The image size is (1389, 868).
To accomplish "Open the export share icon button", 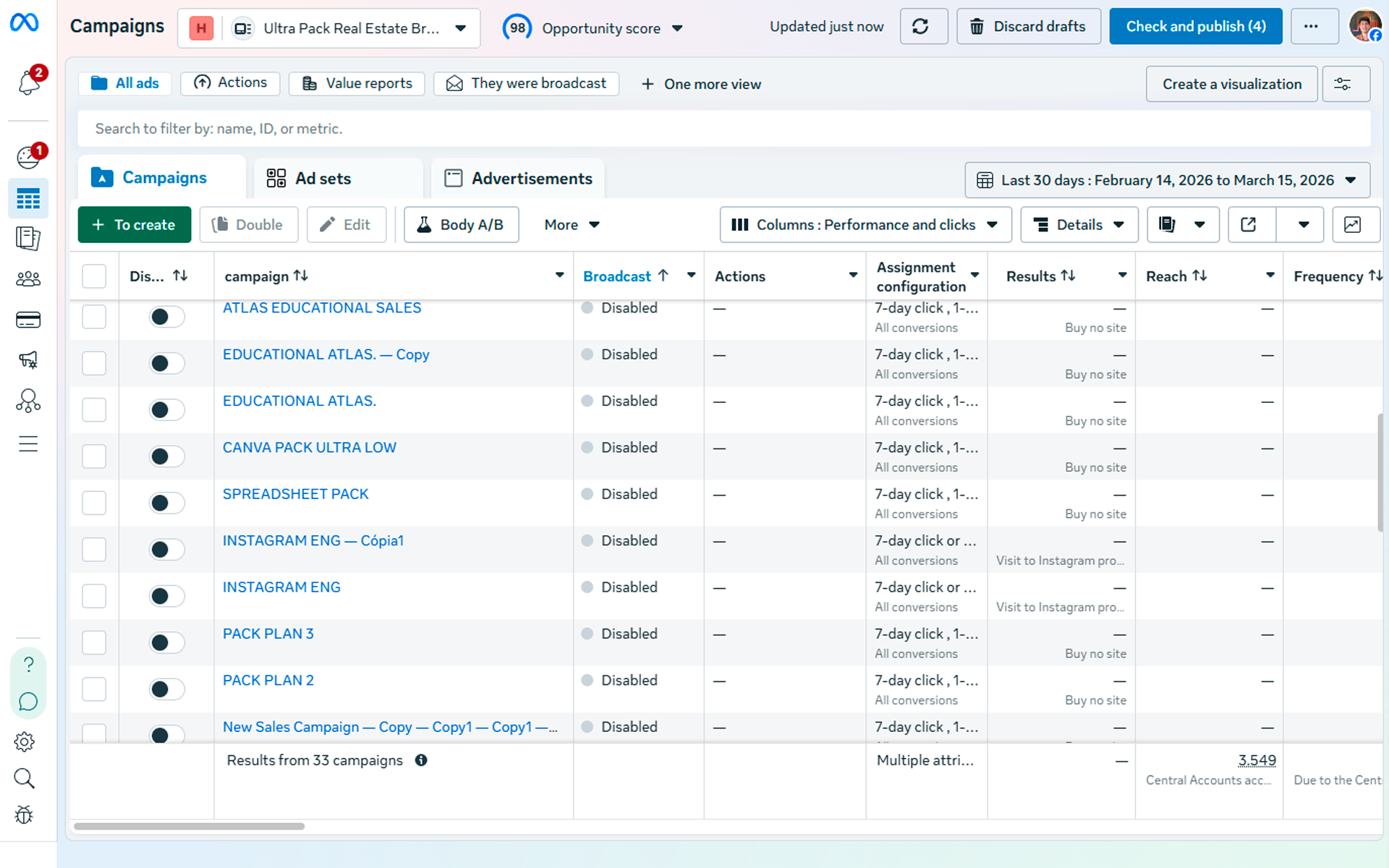I will coord(1249,225).
